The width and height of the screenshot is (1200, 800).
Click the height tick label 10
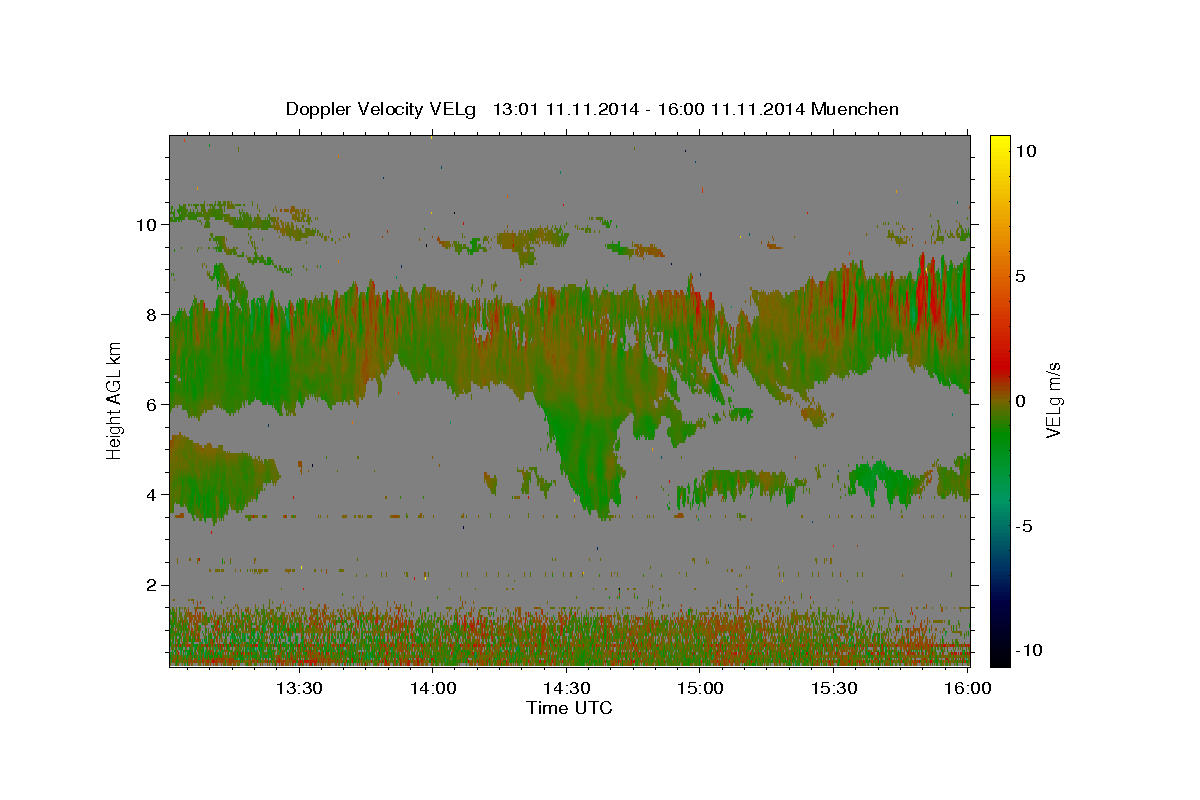[x=148, y=224]
